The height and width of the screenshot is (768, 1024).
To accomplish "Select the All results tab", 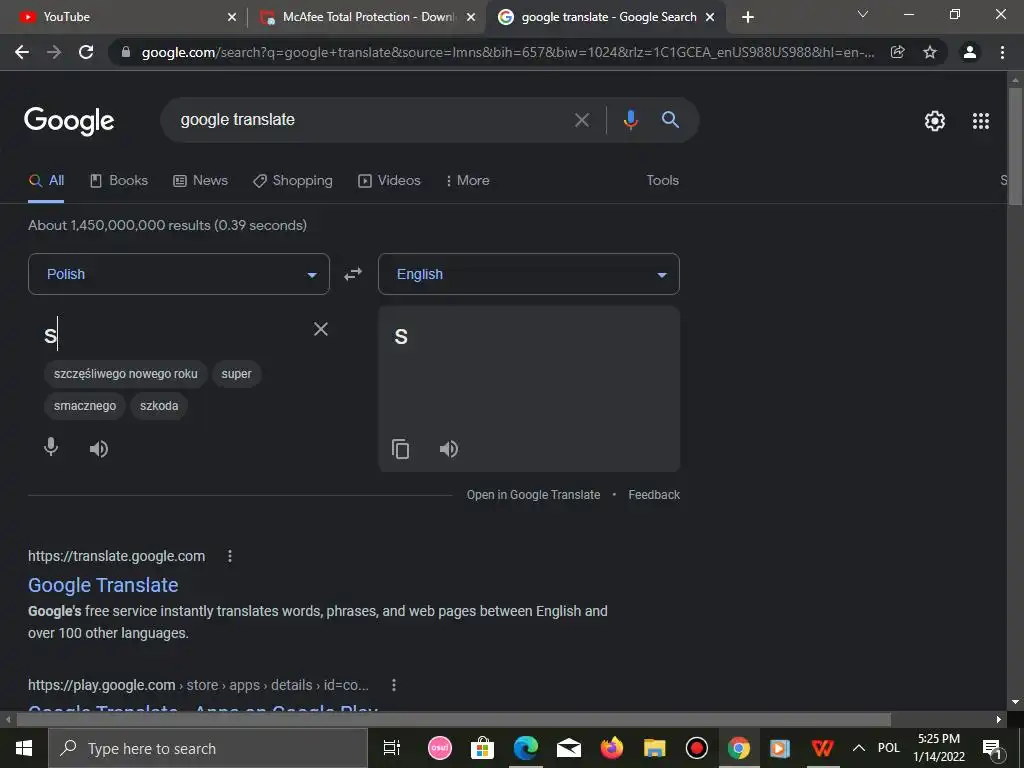I will tap(46, 181).
